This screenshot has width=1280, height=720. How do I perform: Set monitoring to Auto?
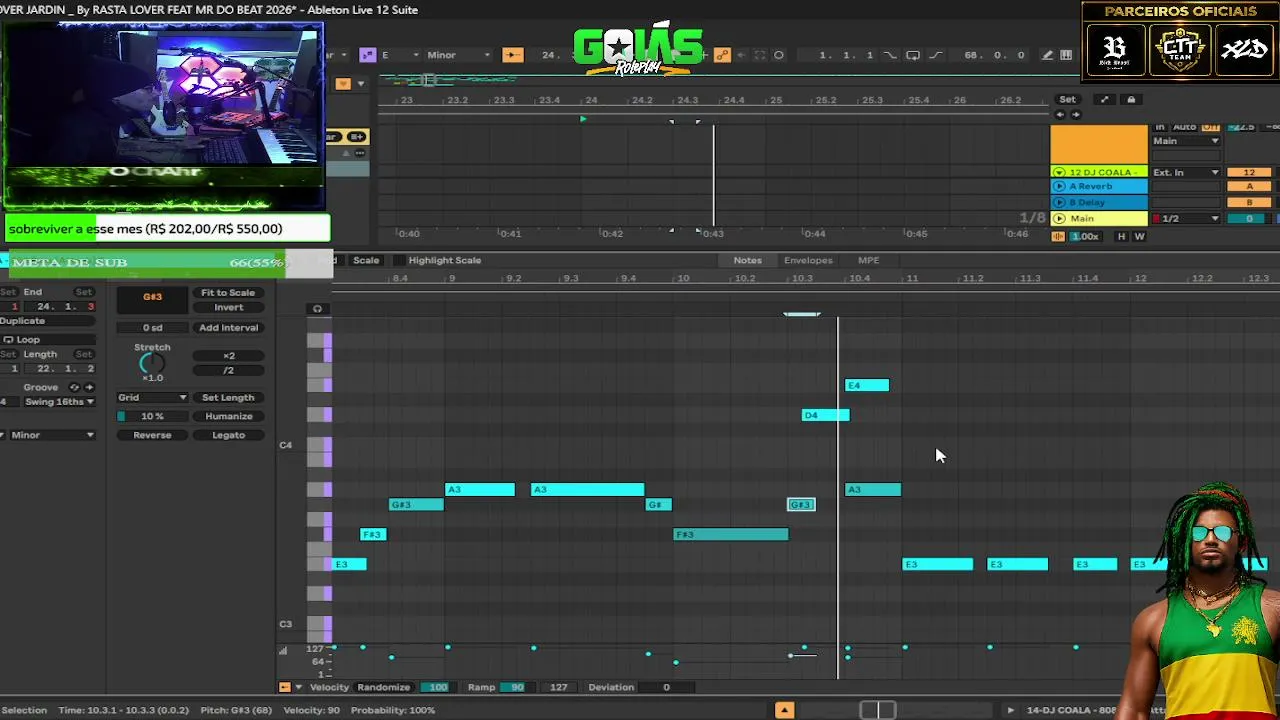(1185, 128)
